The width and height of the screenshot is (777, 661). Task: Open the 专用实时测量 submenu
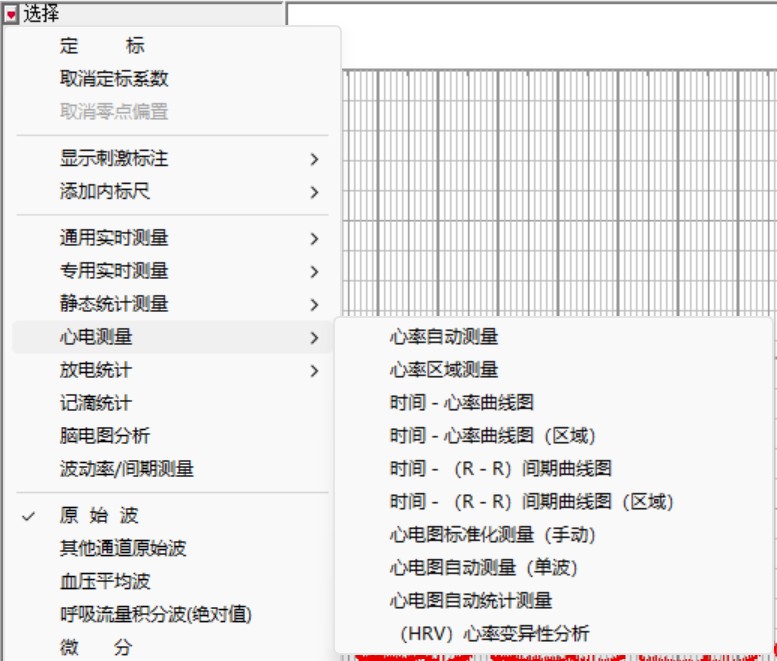coord(172,271)
